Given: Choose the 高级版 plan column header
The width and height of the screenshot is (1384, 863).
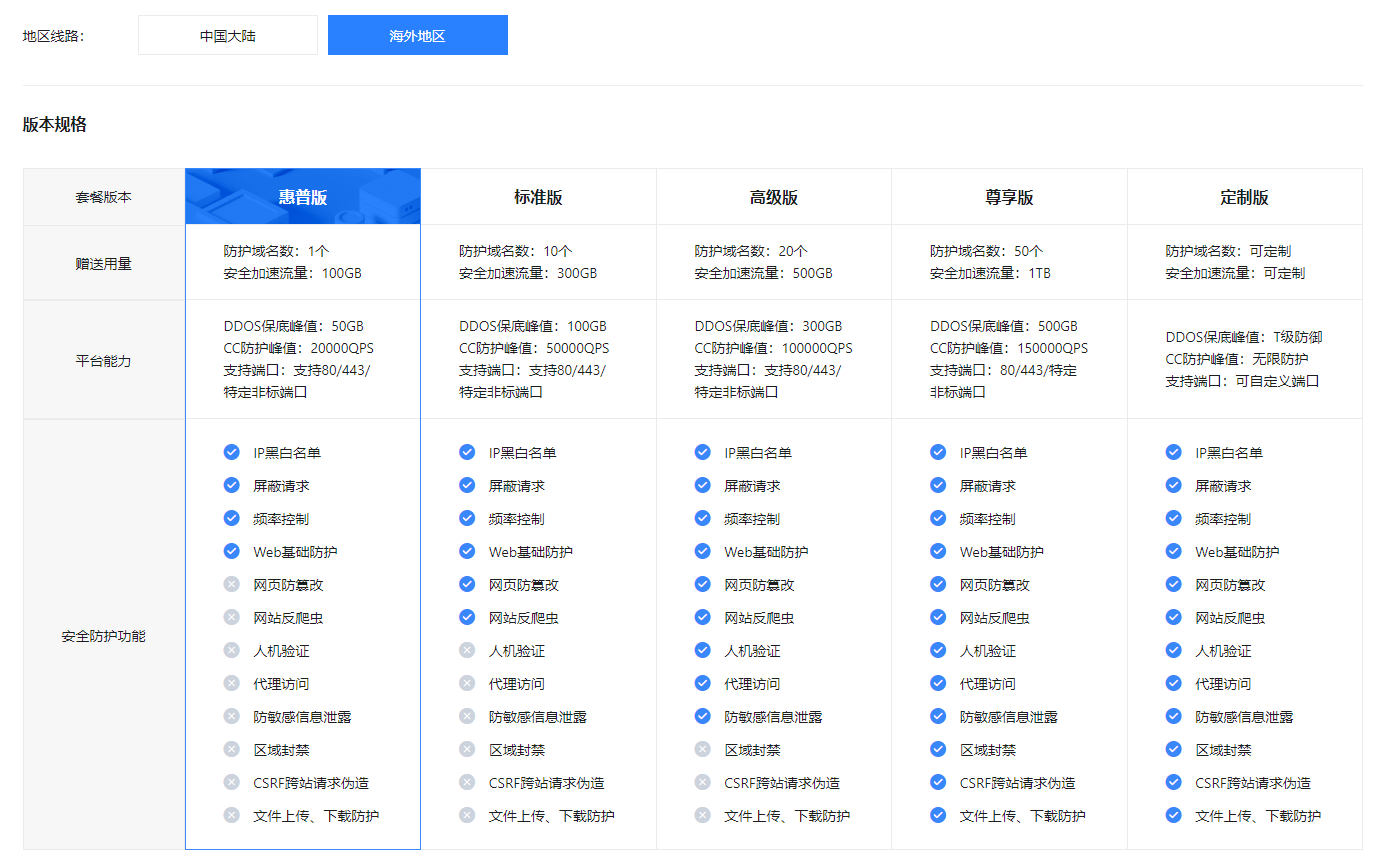Looking at the screenshot, I should point(773,197).
